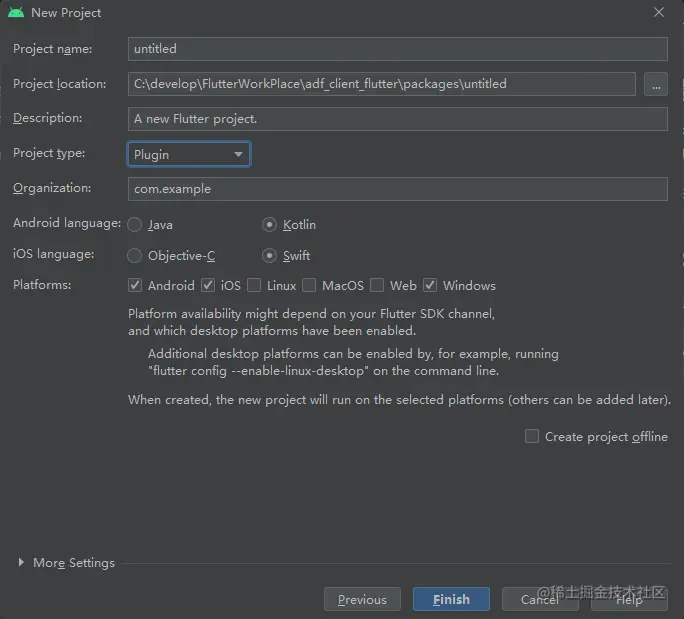
Task: Click the "Description:" label
Action: click(x=48, y=118)
